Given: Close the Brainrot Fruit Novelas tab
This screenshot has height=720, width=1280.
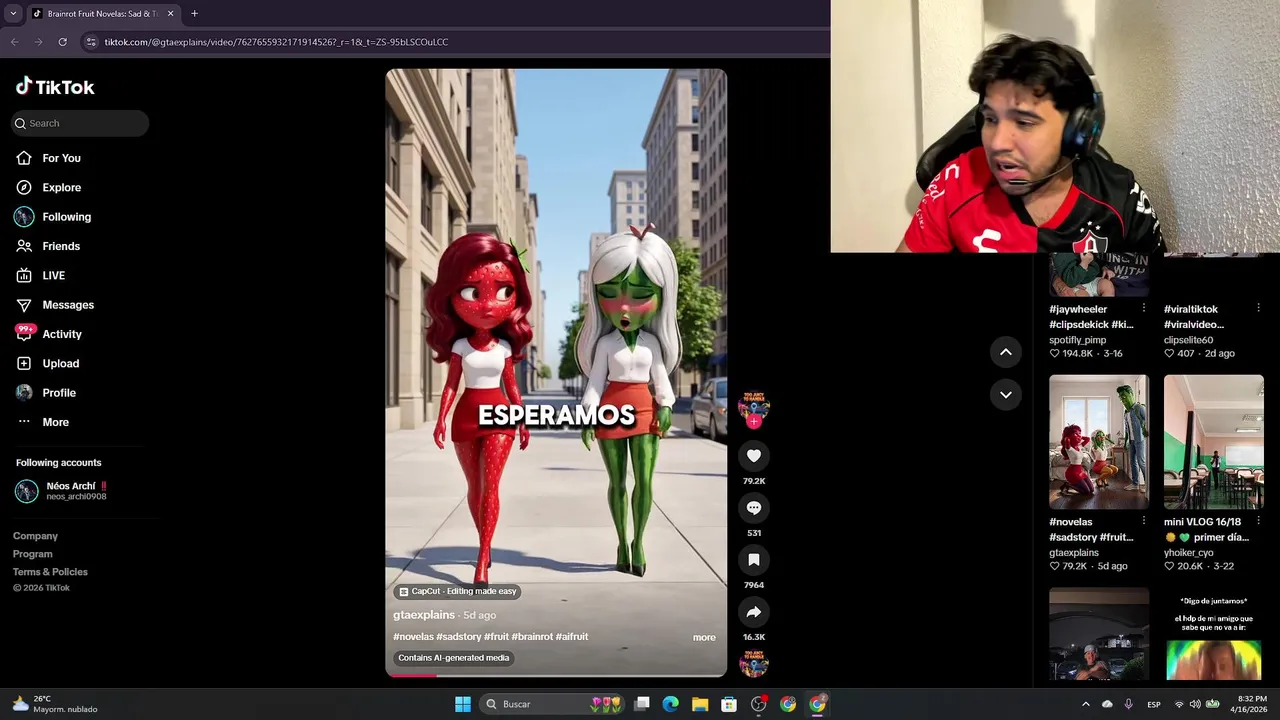Looking at the screenshot, I should point(170,13).
